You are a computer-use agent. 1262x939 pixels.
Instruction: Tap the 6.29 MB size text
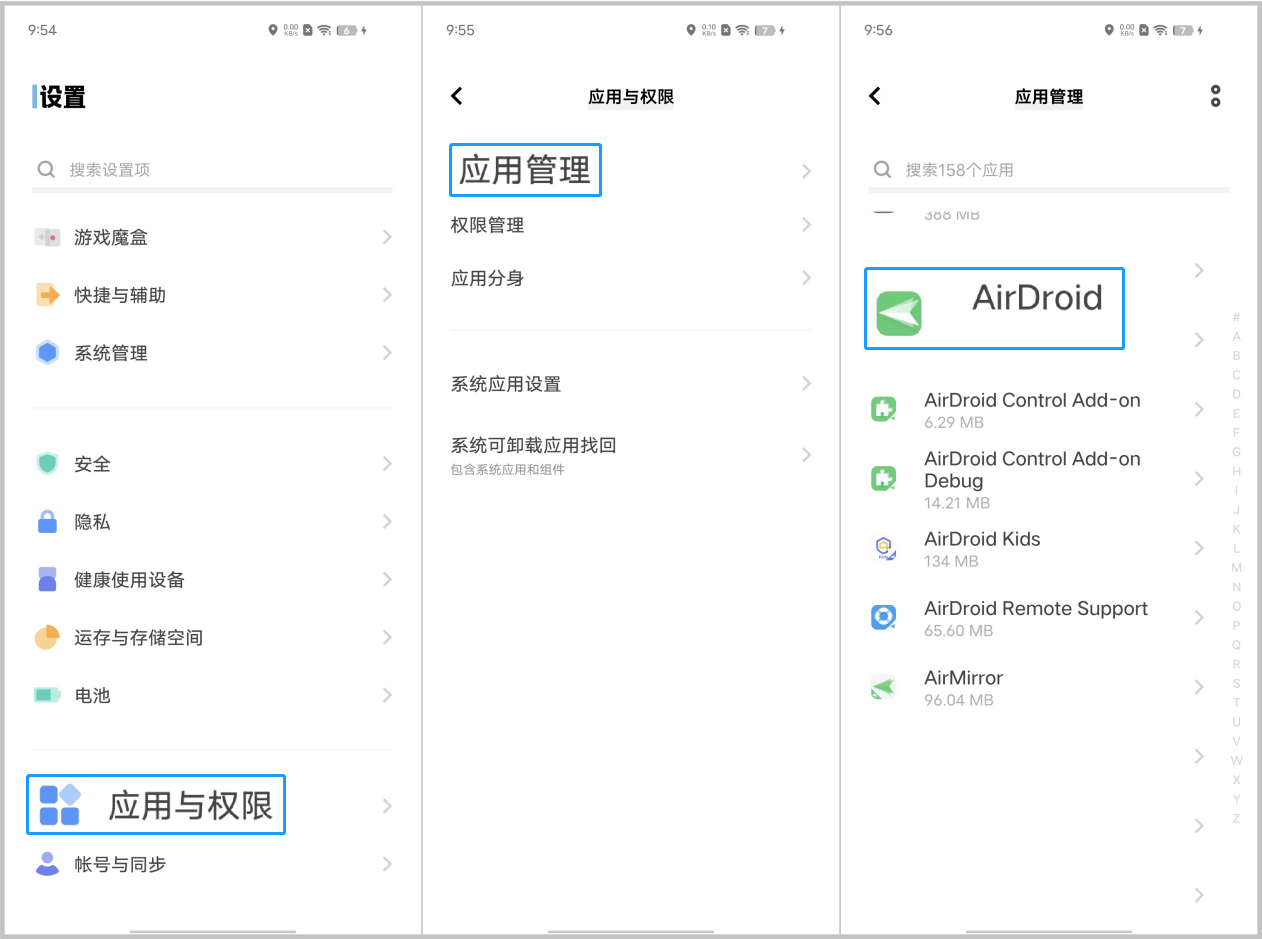(x=954, y=422)
